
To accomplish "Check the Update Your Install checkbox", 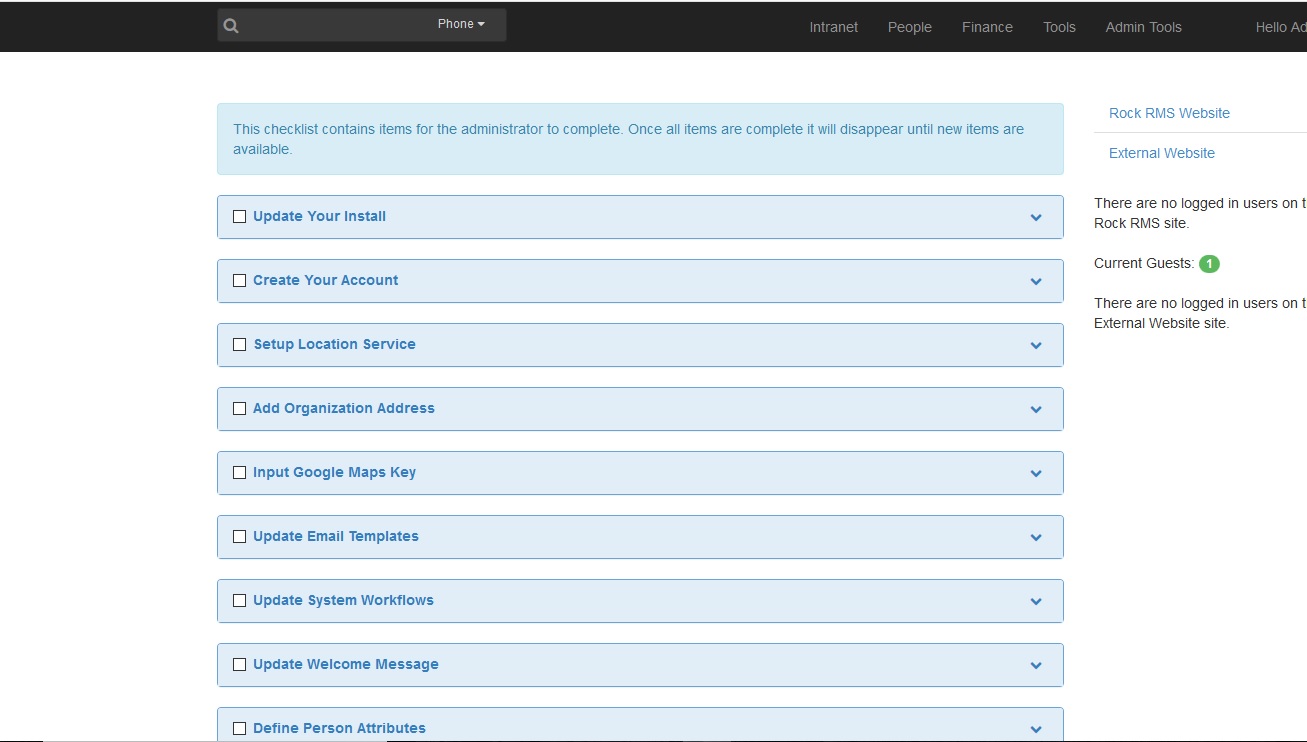I will pos(239,216).
